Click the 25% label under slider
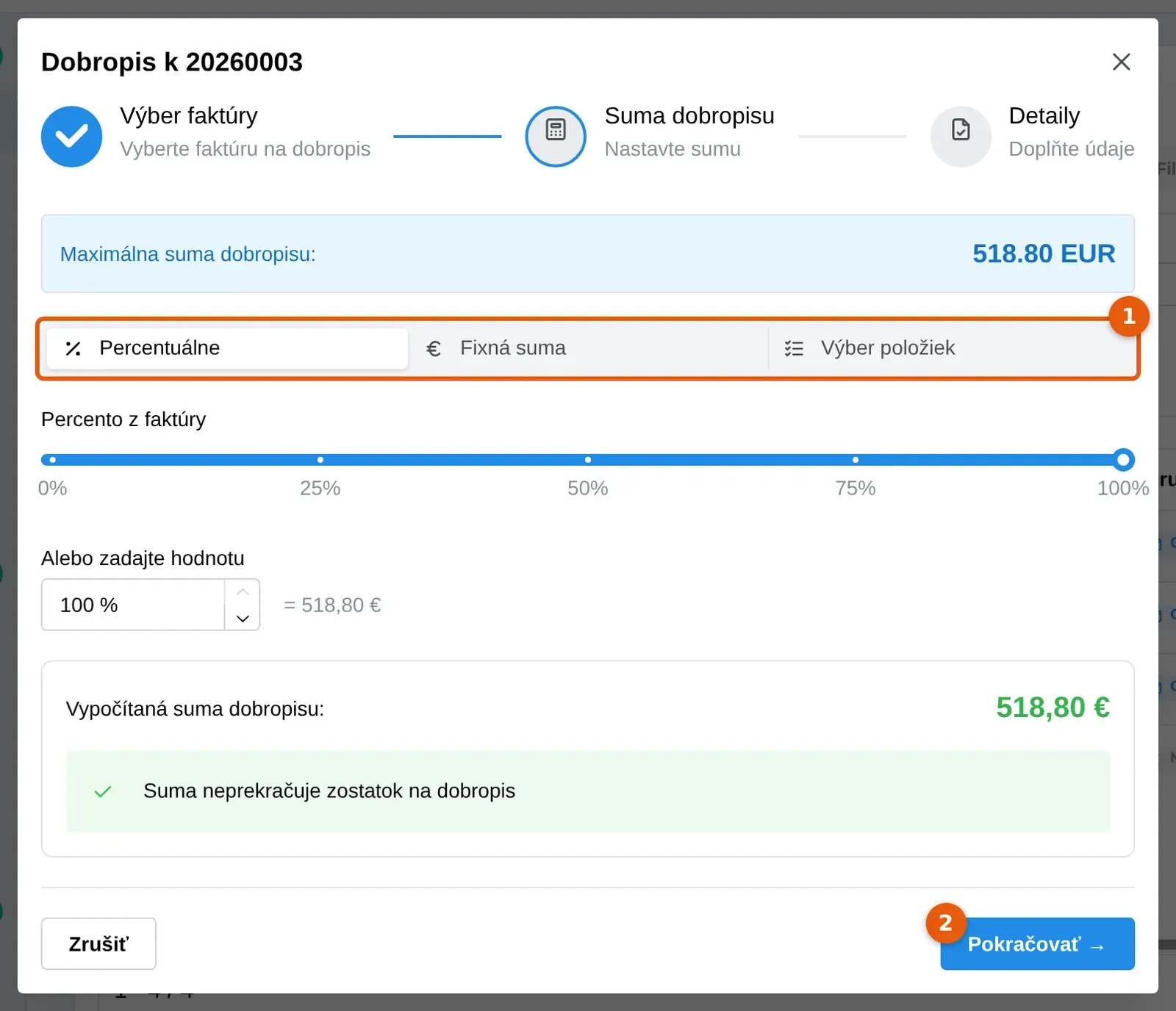Viewport: 1176px width, 1011px height. click(320, 488)
